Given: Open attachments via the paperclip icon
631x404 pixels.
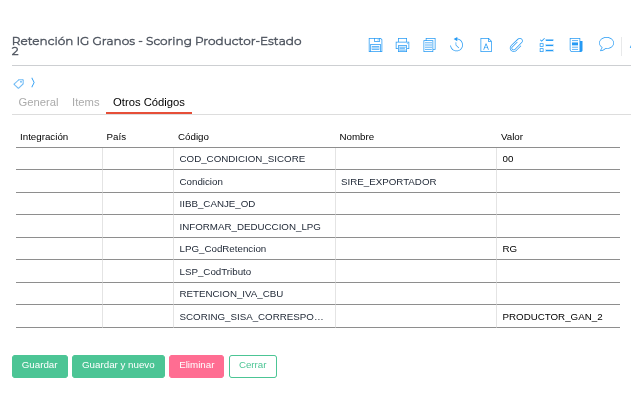Looking at the screenshot, I should [516, 45].
